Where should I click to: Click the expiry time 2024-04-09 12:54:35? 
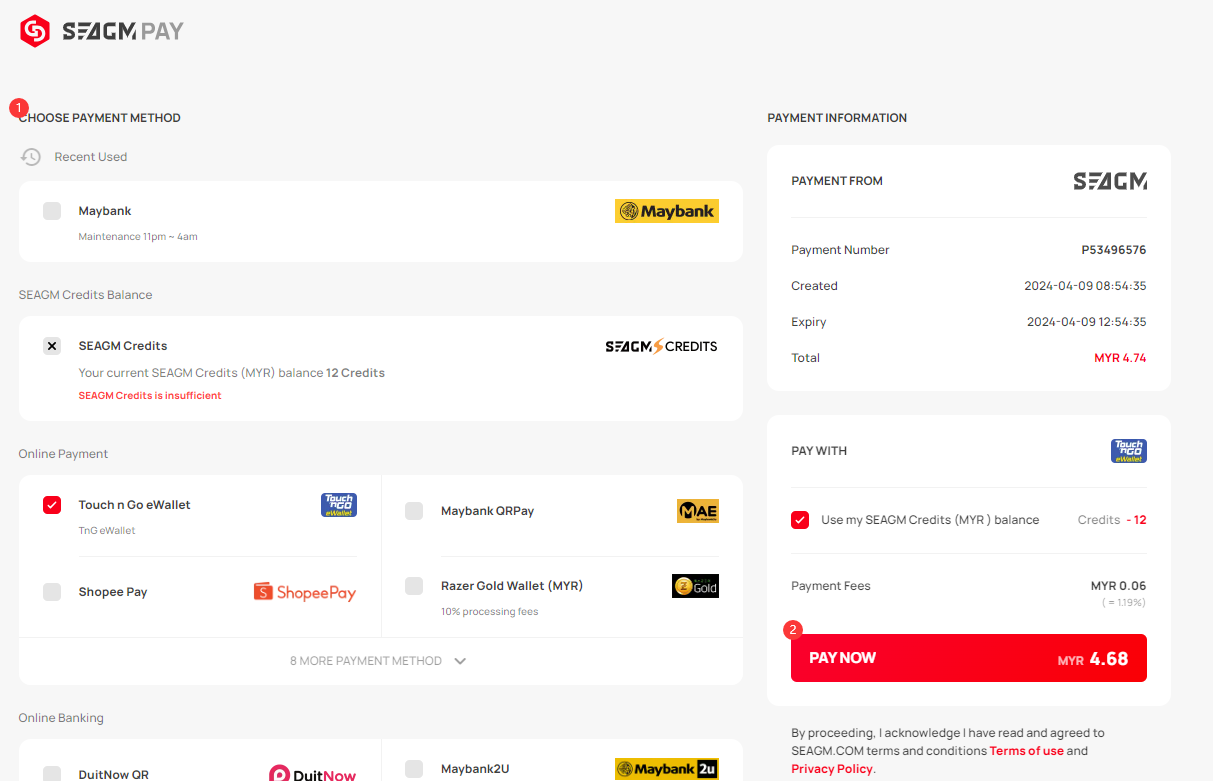pyautogui.click(x=1087, y=322)
